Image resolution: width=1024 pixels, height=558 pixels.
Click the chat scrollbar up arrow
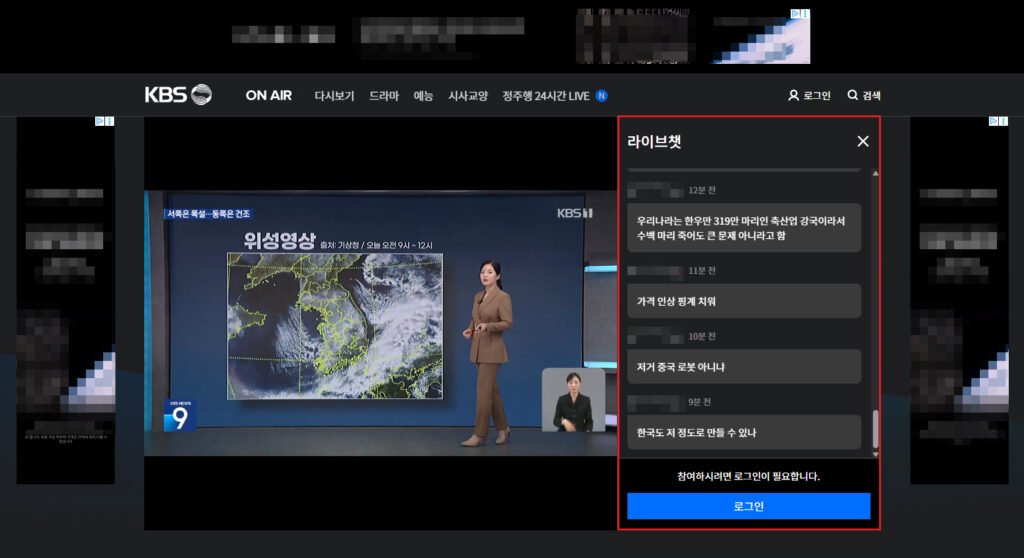(876, 174)
